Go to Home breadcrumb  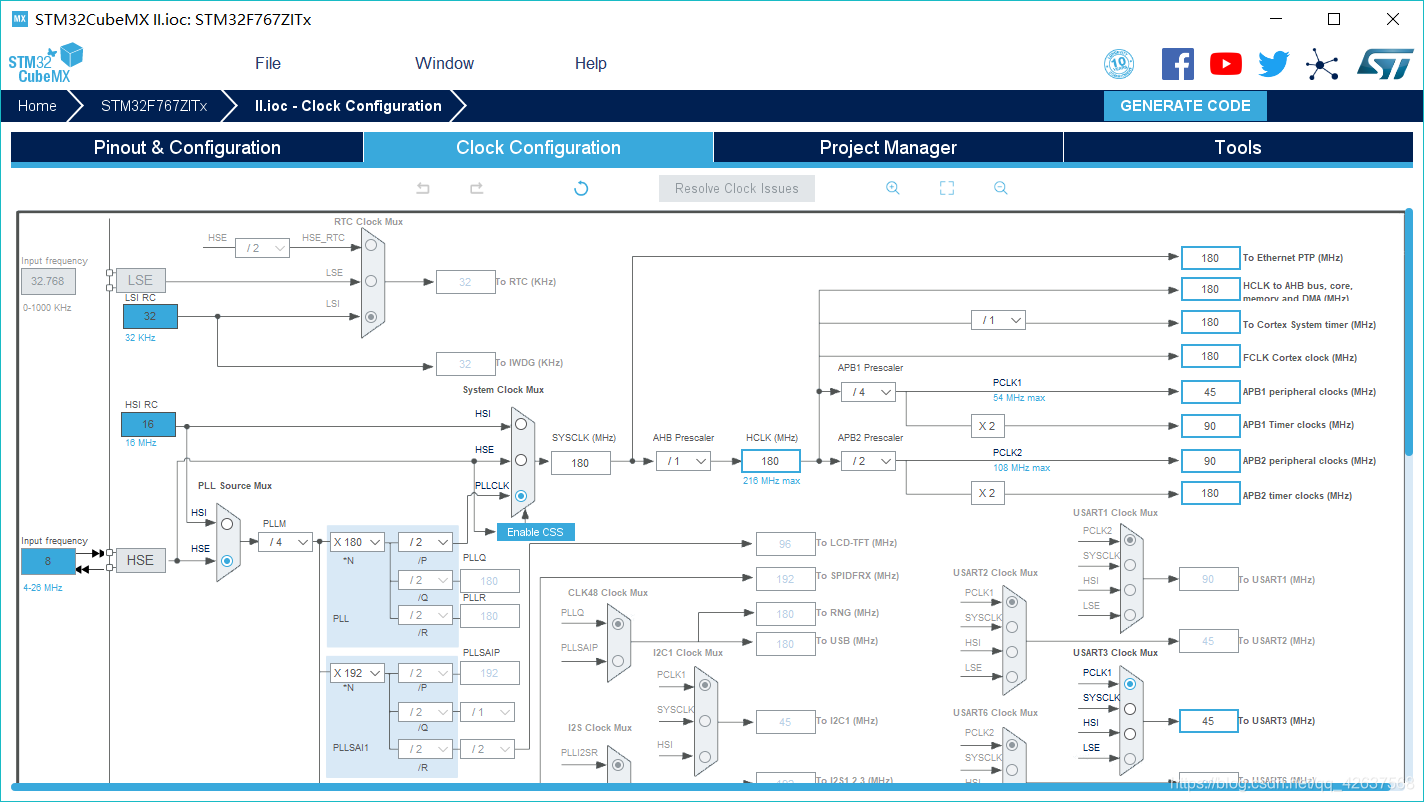tap(37, 106)
